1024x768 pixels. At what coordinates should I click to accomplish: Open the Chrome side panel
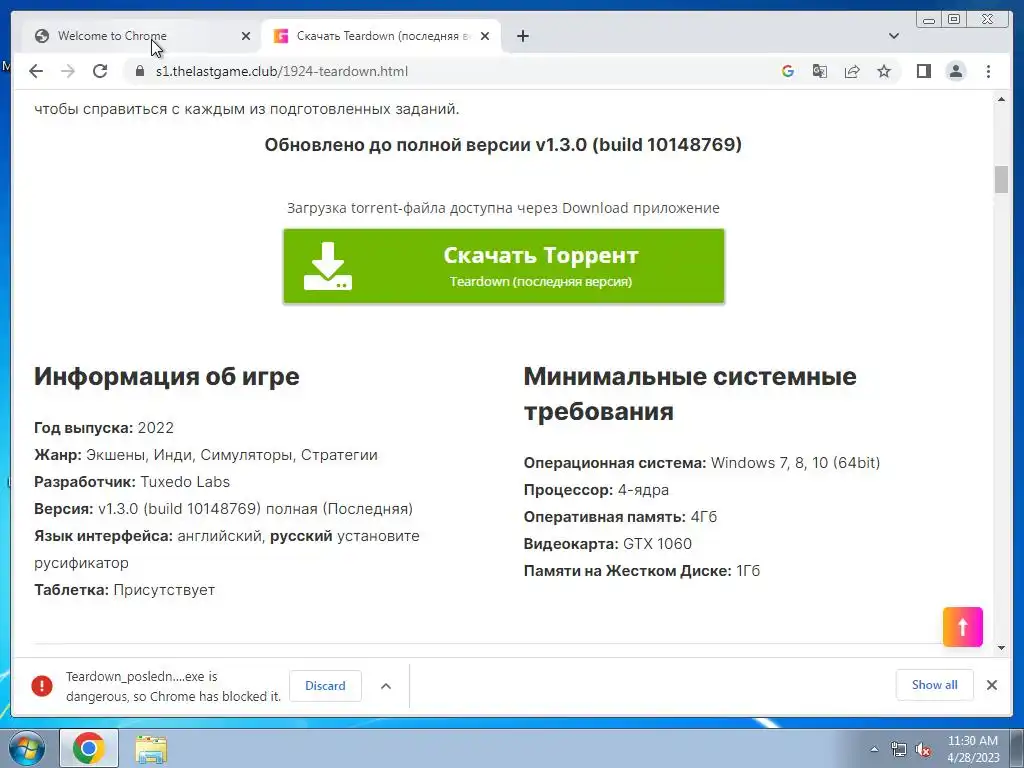923,71
